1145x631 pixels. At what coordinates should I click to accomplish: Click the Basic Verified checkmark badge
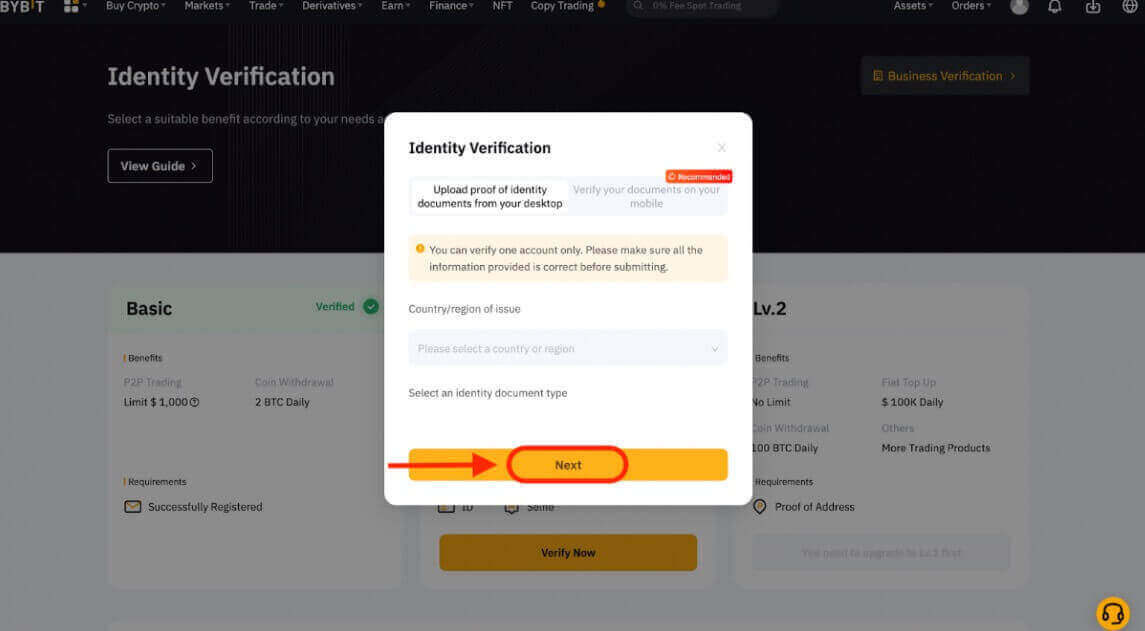tap(370, 307)
